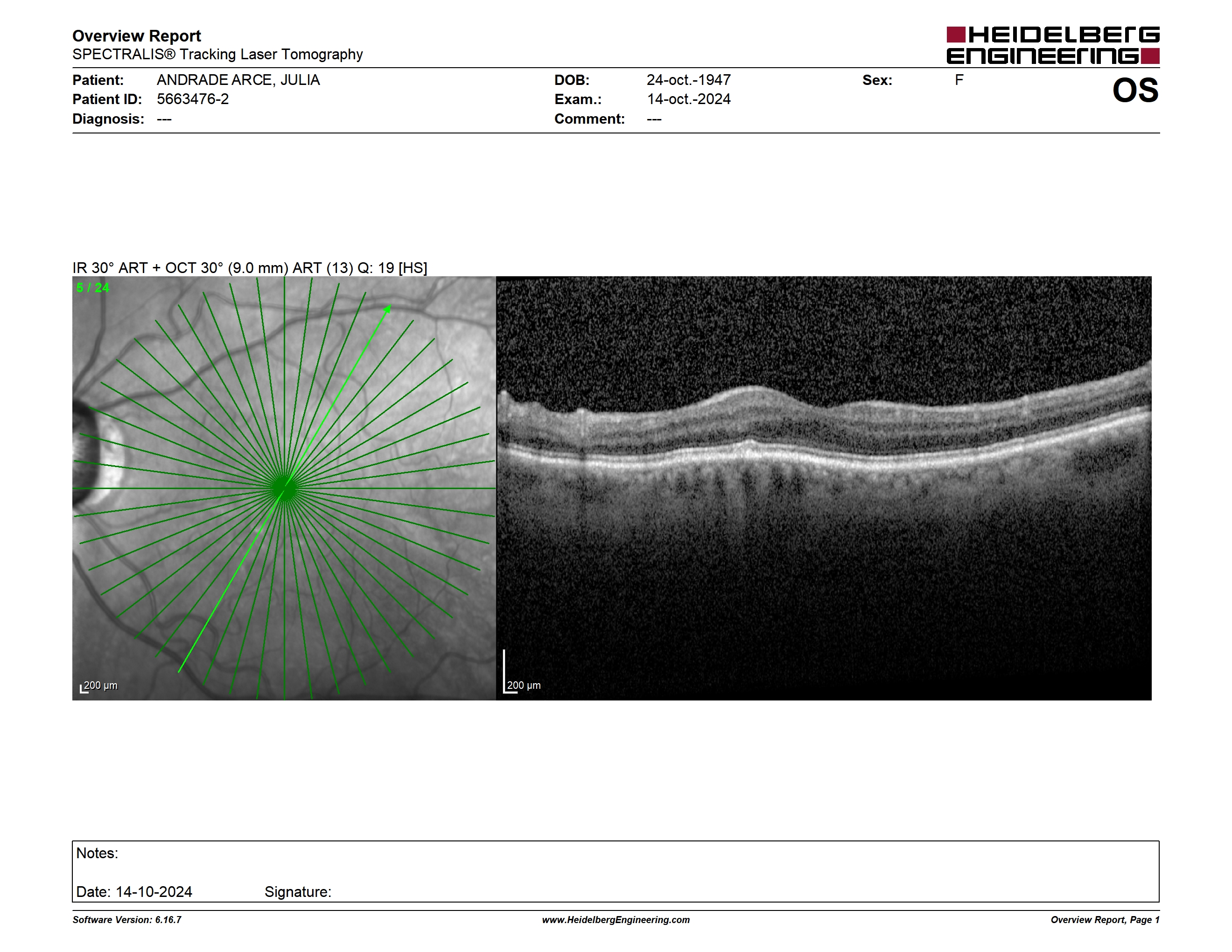
Task: Click the Comment label
Action: pyautogui.click(x=589, y=119)
